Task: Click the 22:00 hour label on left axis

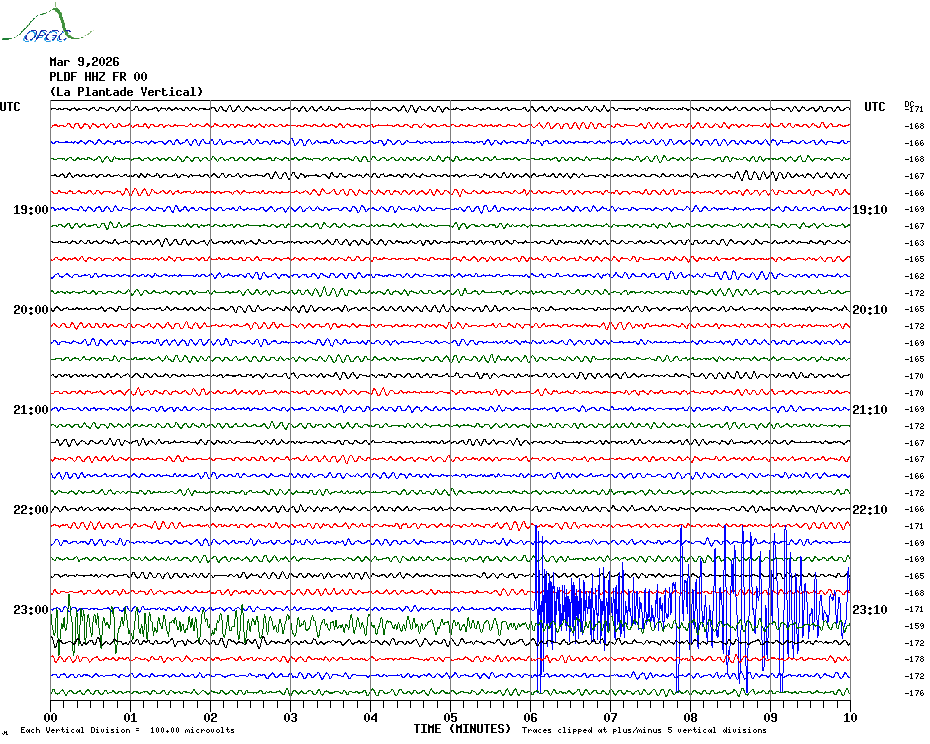Action: click(31, 510)
